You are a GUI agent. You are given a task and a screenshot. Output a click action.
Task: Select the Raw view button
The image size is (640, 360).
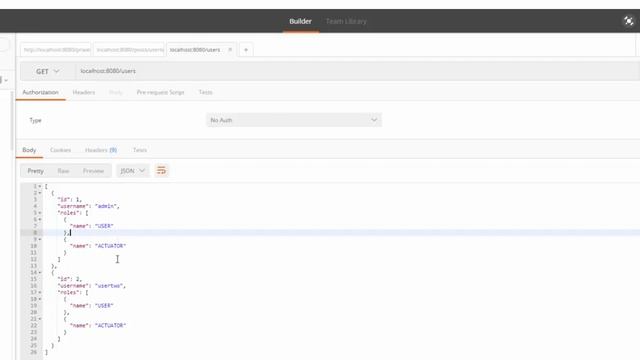[x=63, y=171]
